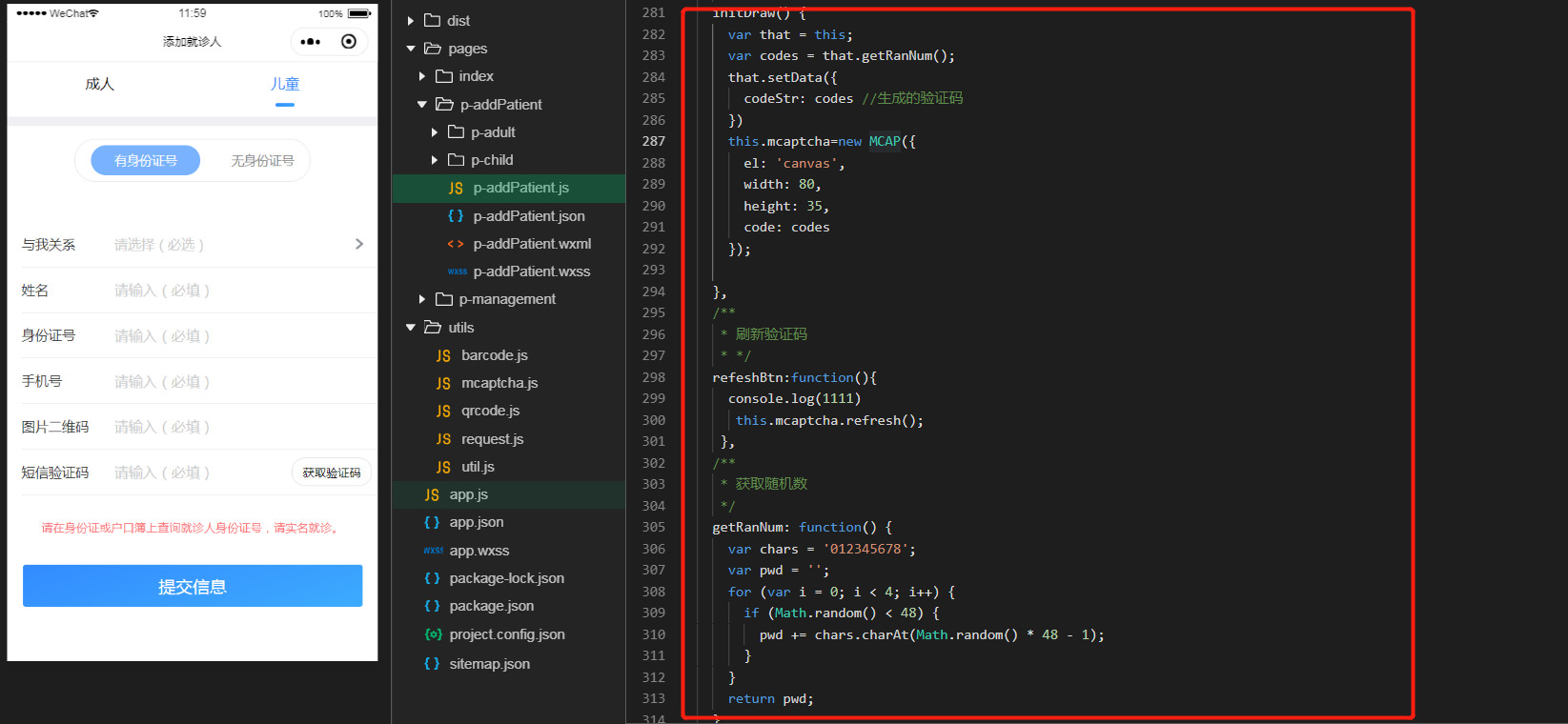Image resolution: width=1568 pixels, height=724 pixels.
Task: Click the 获取验证码 button
Action: [x=332, y=473]
